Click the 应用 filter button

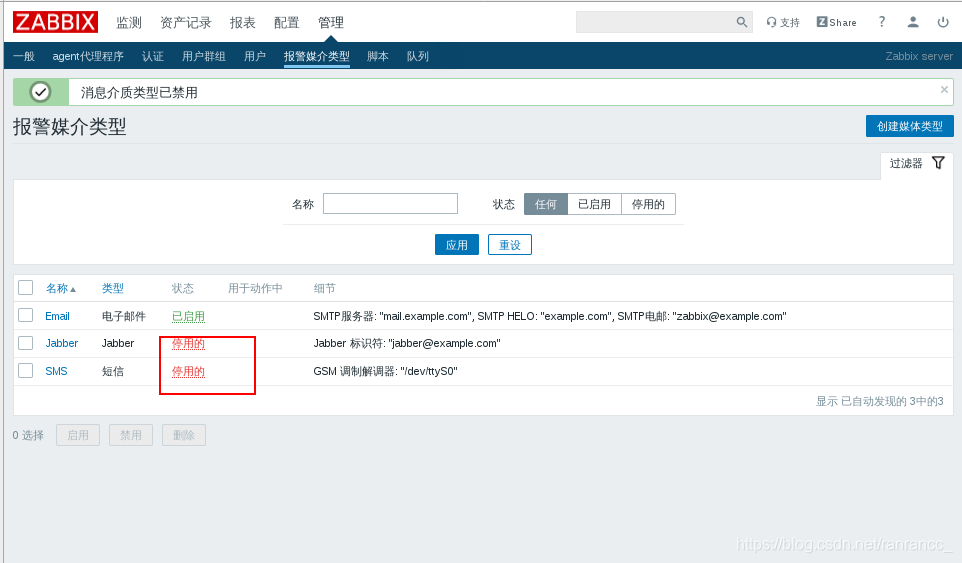tap(456, 245)
